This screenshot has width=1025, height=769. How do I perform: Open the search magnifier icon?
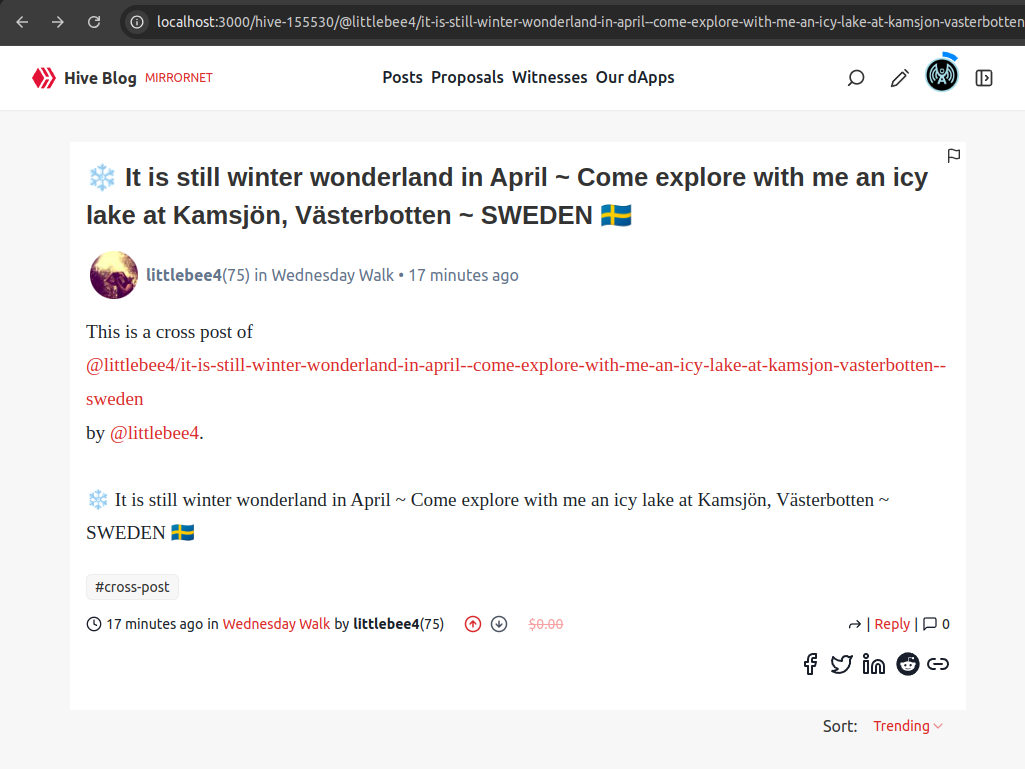pos(856,78)
